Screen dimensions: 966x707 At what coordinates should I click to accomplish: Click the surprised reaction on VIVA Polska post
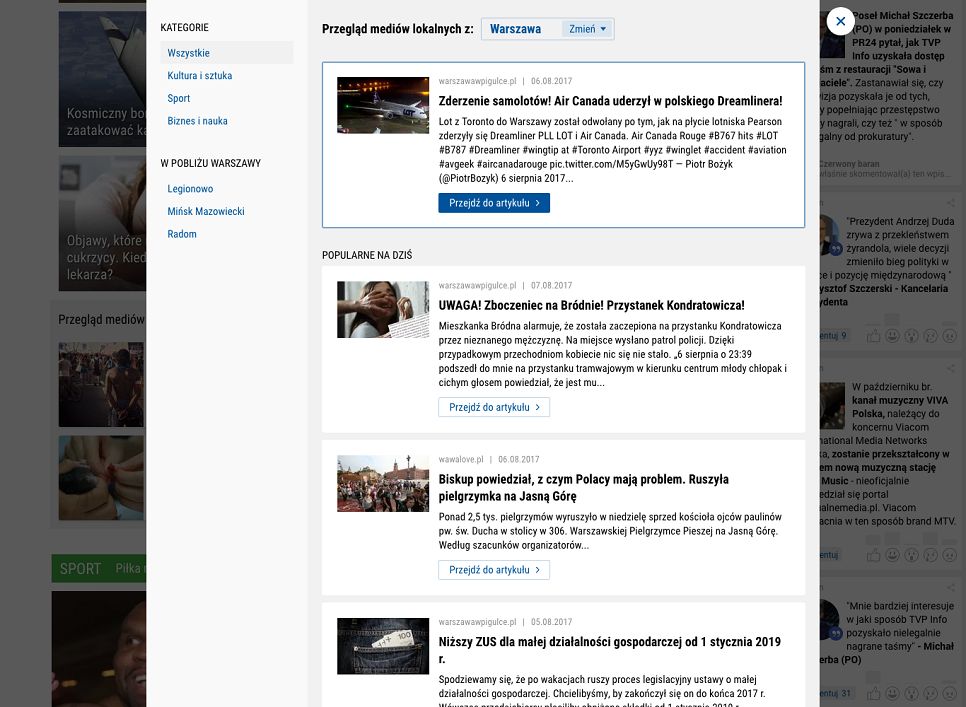coord(912,555)
